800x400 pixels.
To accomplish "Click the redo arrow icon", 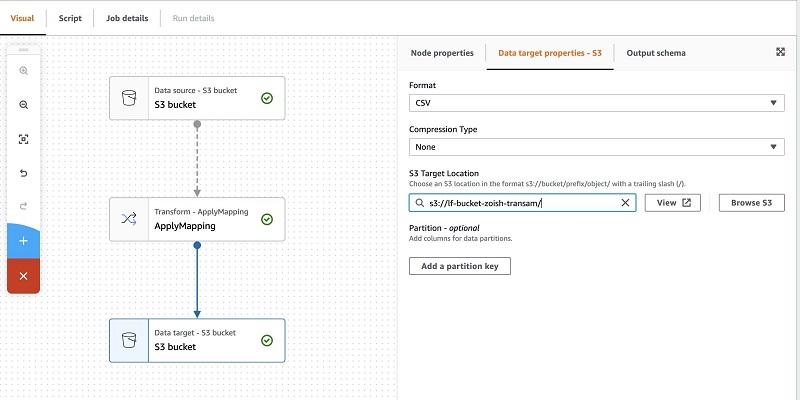I will [23, 207].
